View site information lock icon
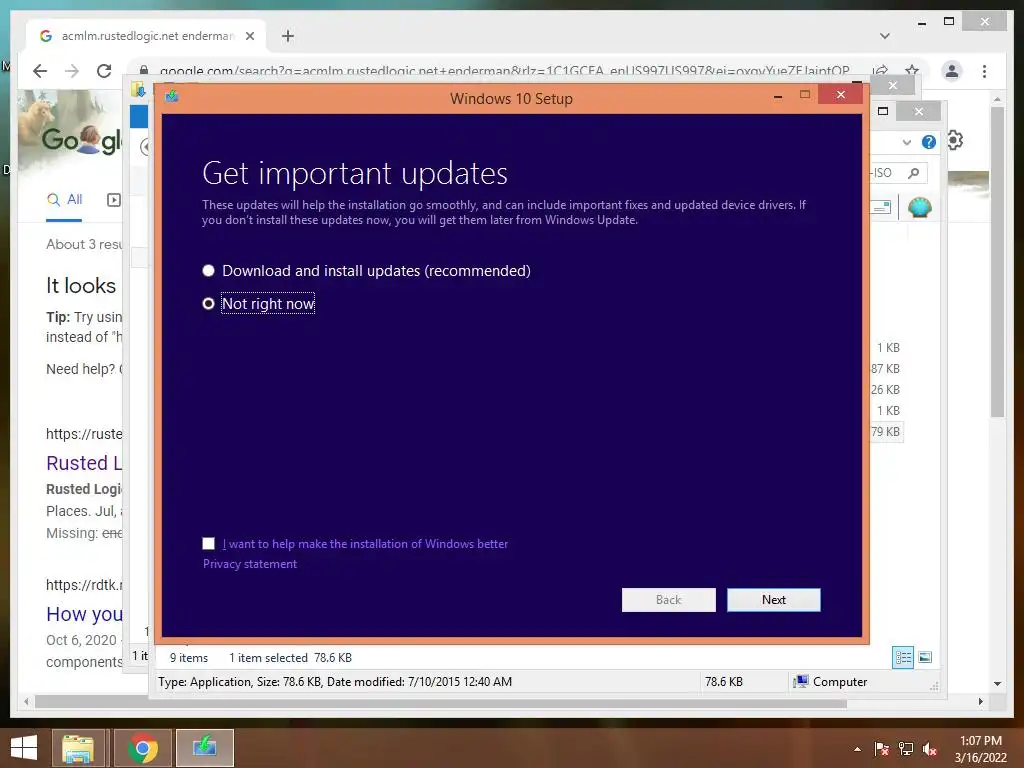Image resolution: width=1024 pixels, height=768 pixels. click(144, 71)
